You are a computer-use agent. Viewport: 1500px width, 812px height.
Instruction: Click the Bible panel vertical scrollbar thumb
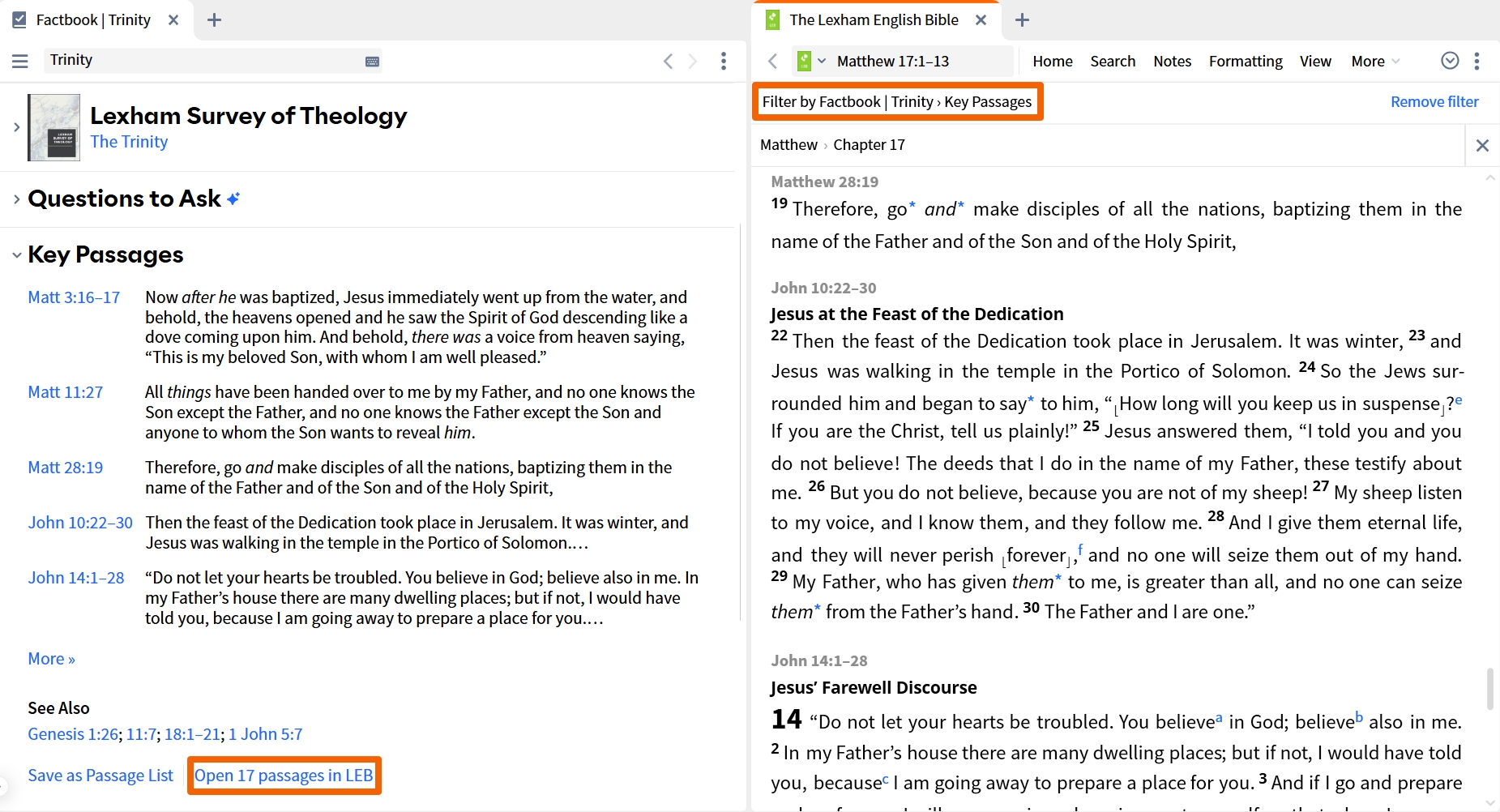pyautogui.click(x=1489, y=690)
